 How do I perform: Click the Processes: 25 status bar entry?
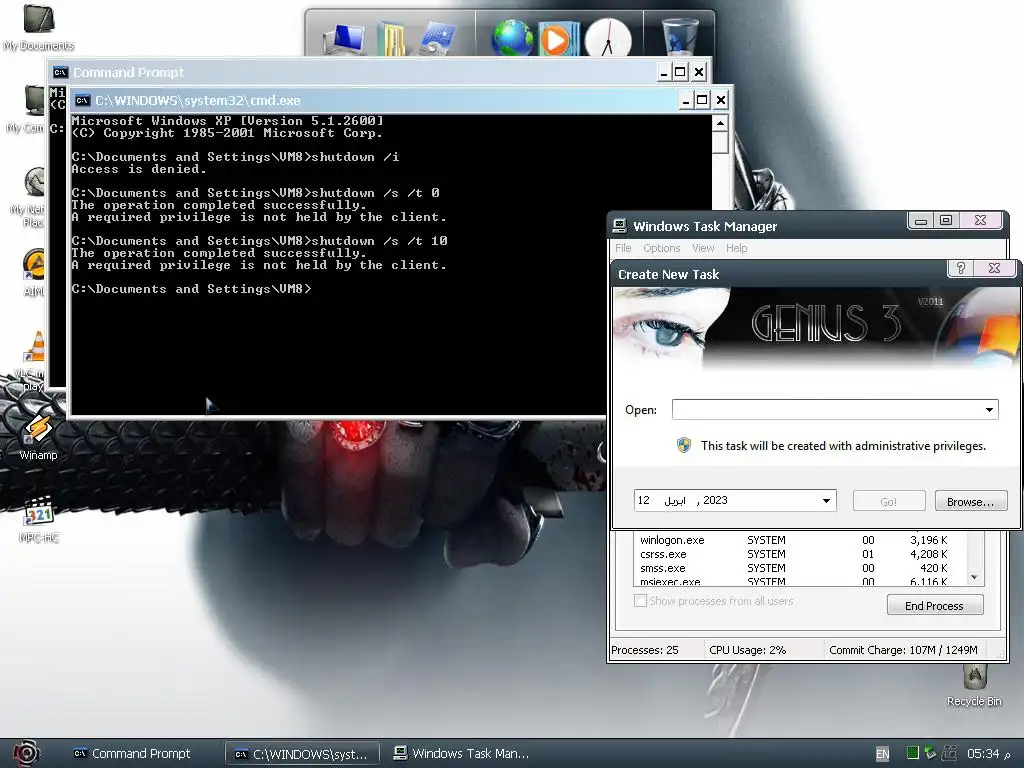pos(645,650)
